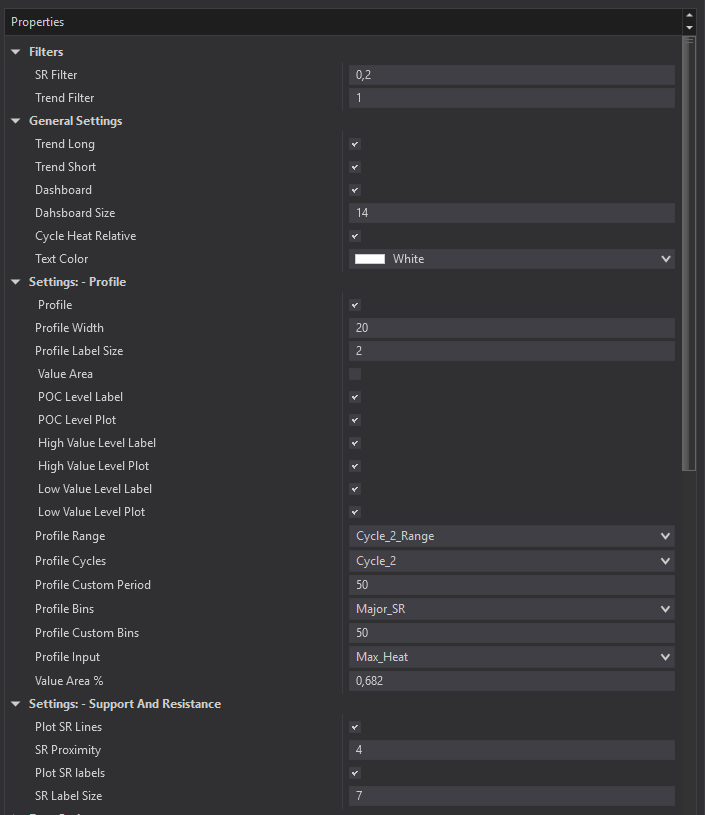705x815 pixels.
Task: Open the Text Color dropdown
Action: [x=666, y=259]
